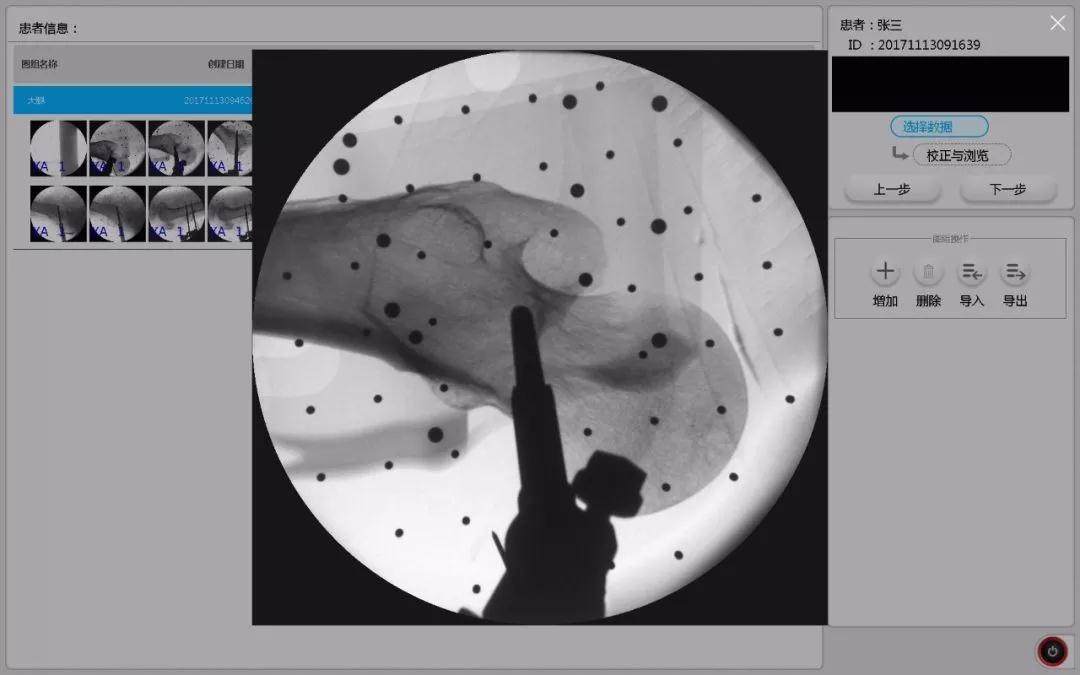Viewport: 1080px width, 675px height.
Task: Open third thumbnail in top row
Action: tap(176, 148)
